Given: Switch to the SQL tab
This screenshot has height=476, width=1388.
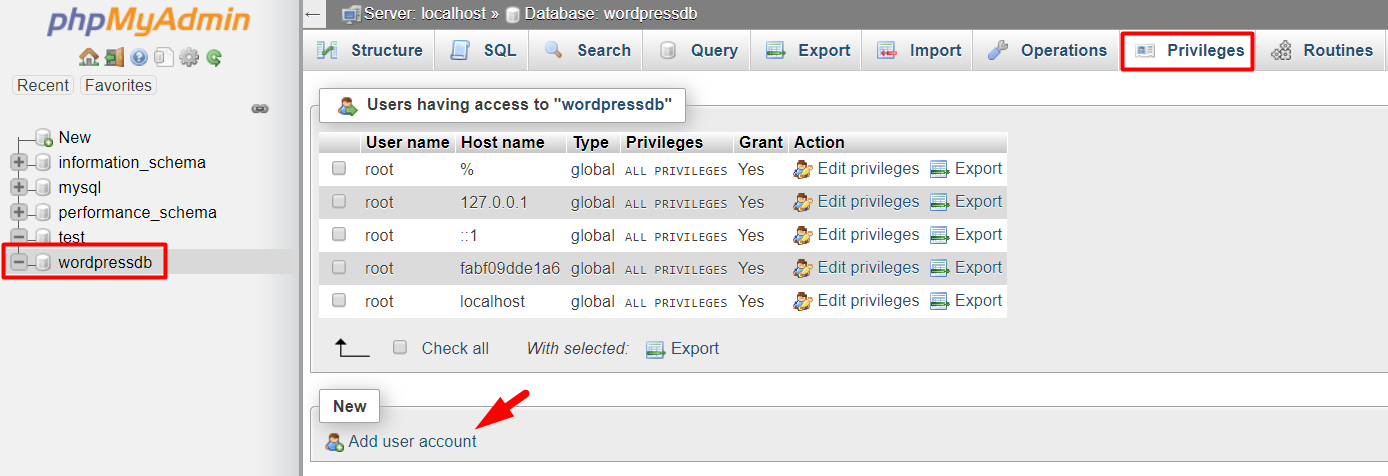Looking at the screenshot, I should (484, 50).
